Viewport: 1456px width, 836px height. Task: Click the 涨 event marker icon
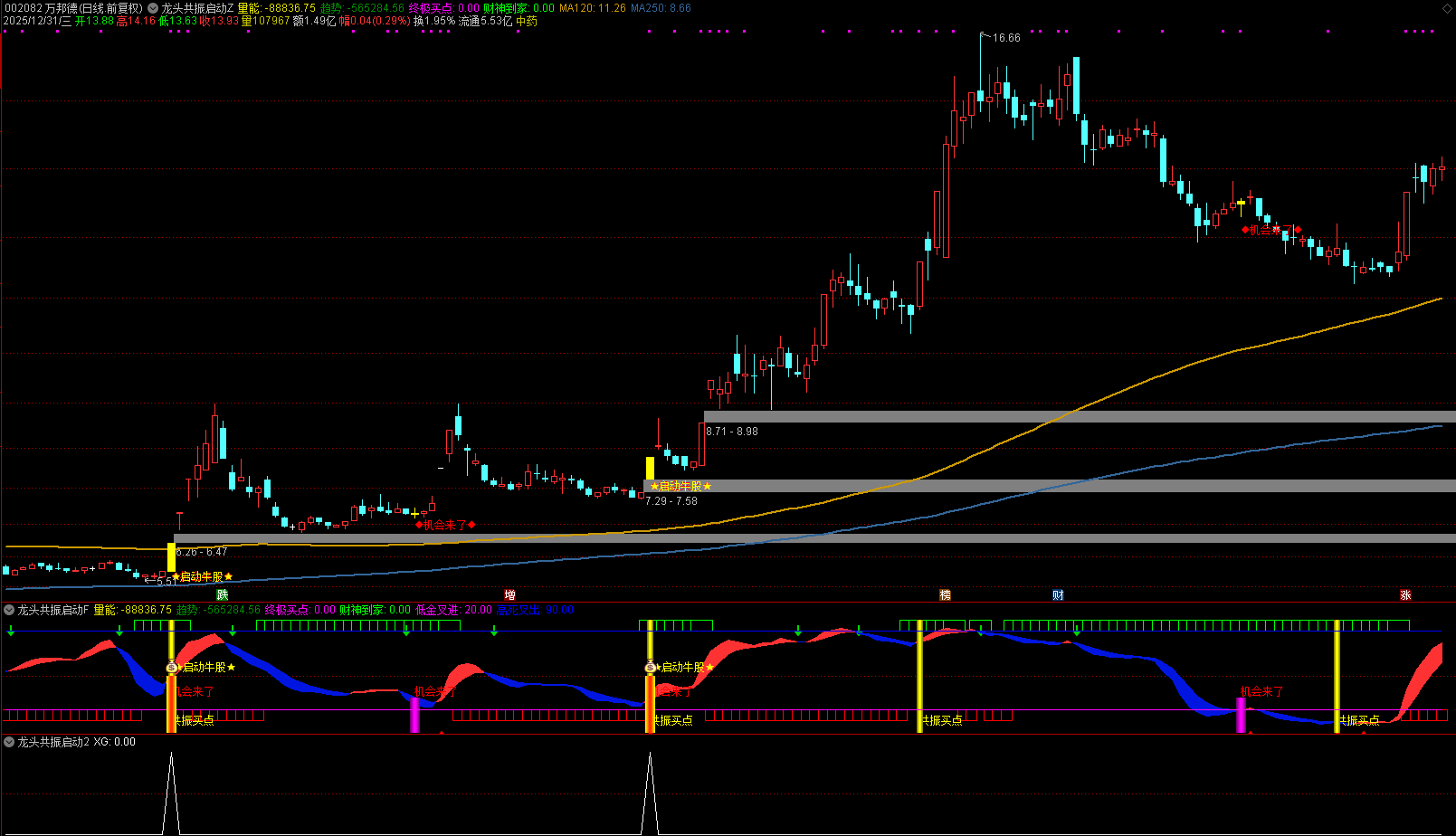point(1405,594)
